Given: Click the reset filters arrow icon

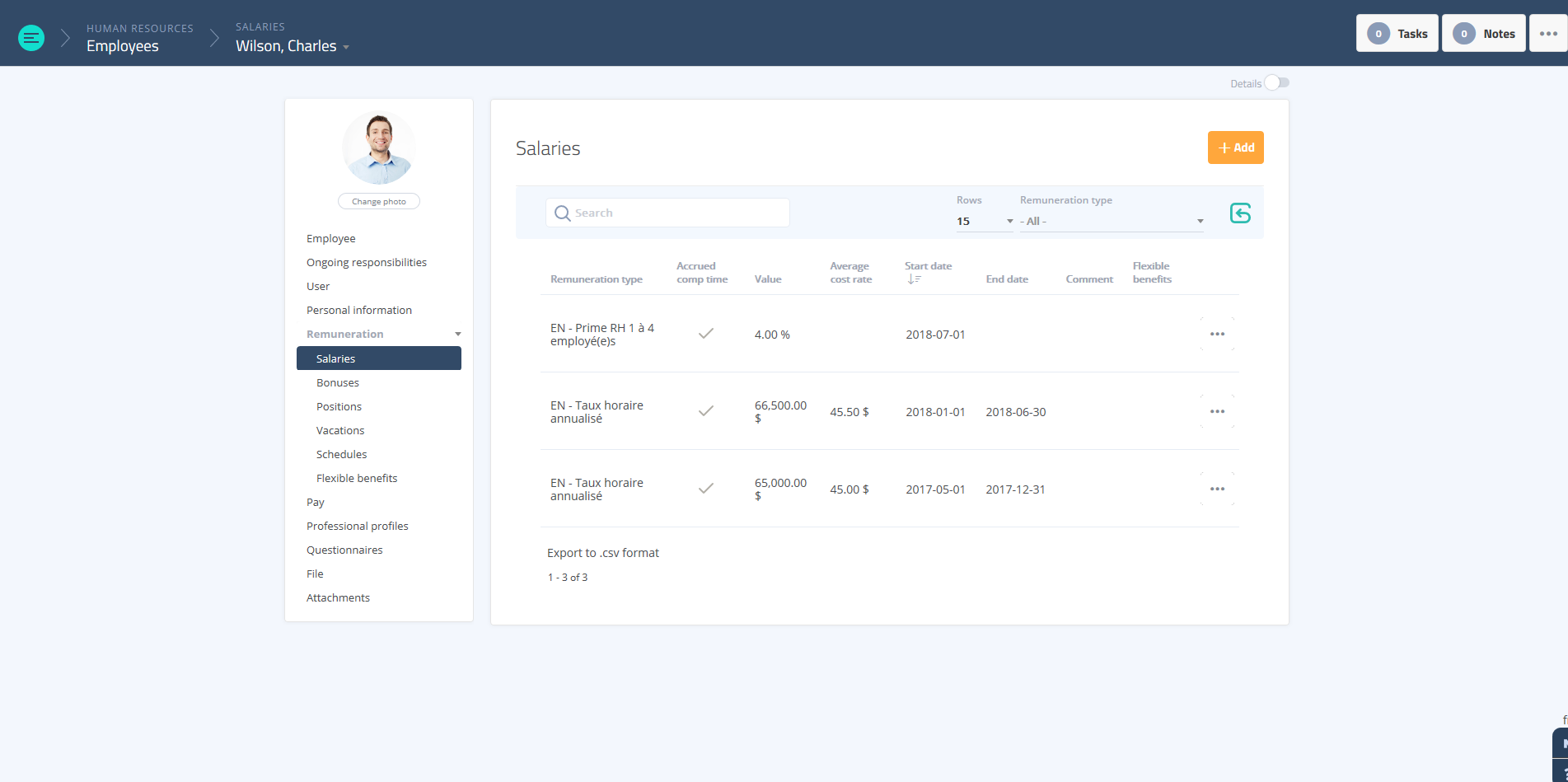Looking at the screenshot, I should [1240, 213].
